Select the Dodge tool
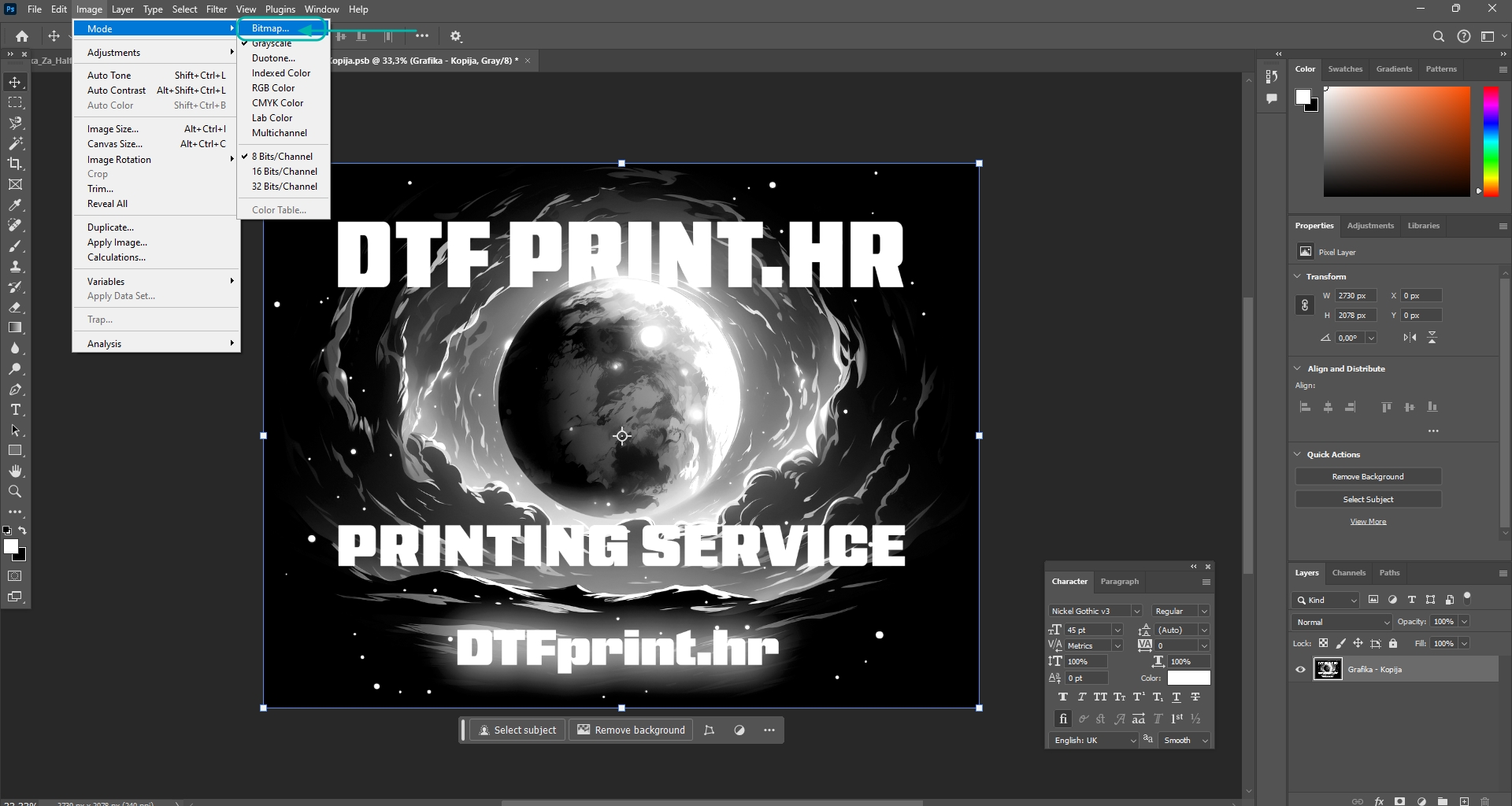 coord(15,368)
